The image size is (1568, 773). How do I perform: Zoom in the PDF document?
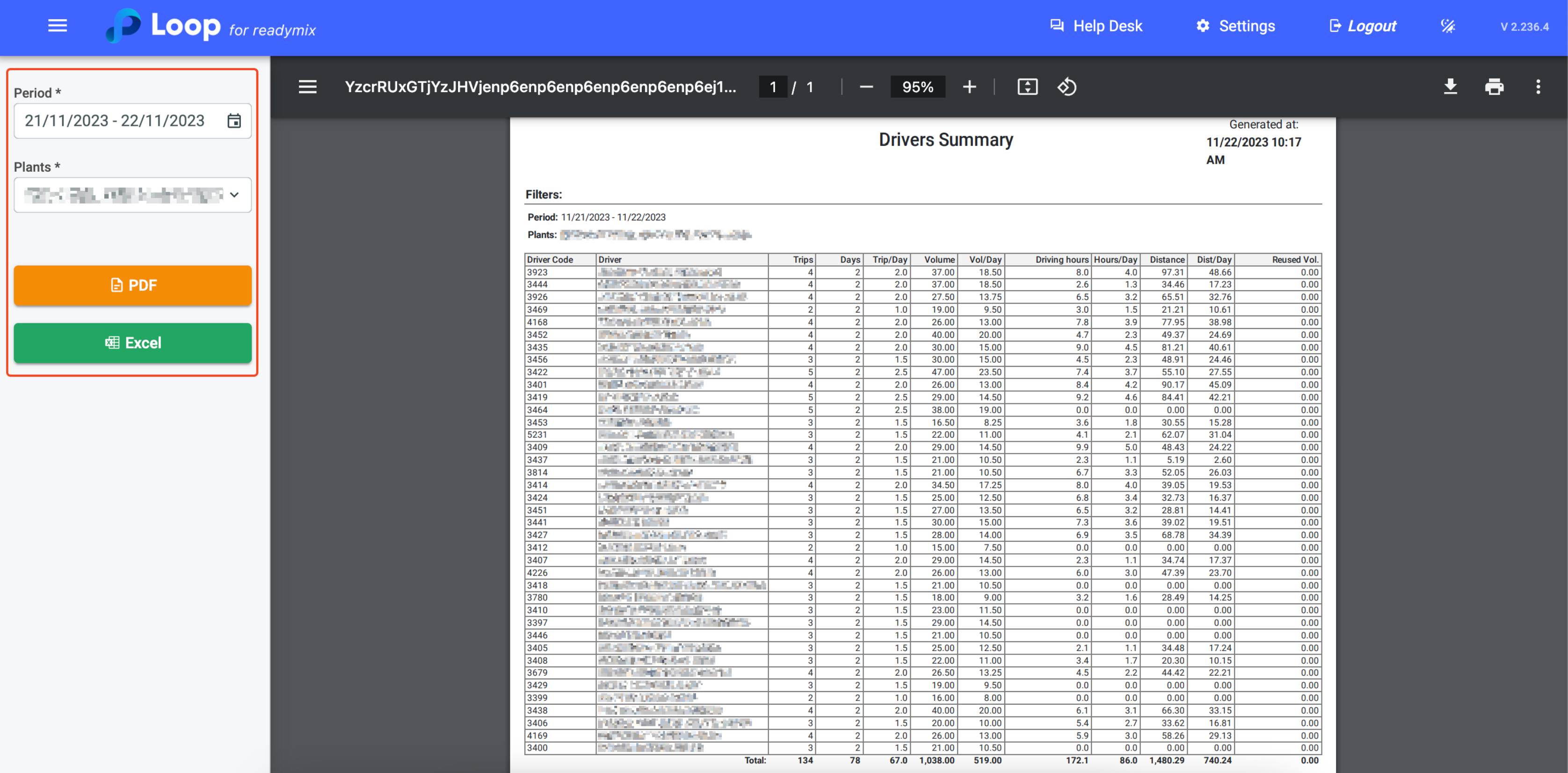coord(969,87)
